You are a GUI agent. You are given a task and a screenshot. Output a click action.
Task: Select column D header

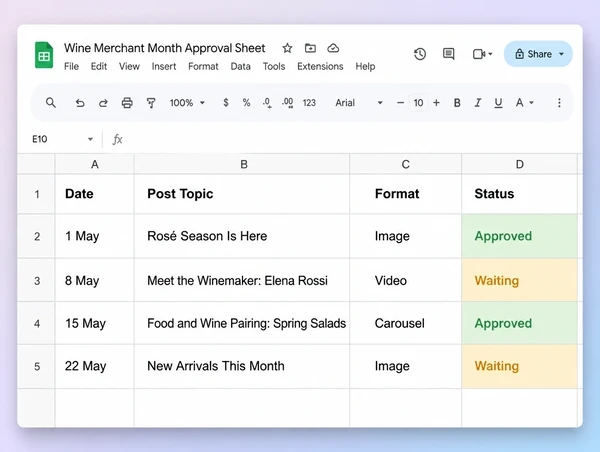[x=520, y=164]
